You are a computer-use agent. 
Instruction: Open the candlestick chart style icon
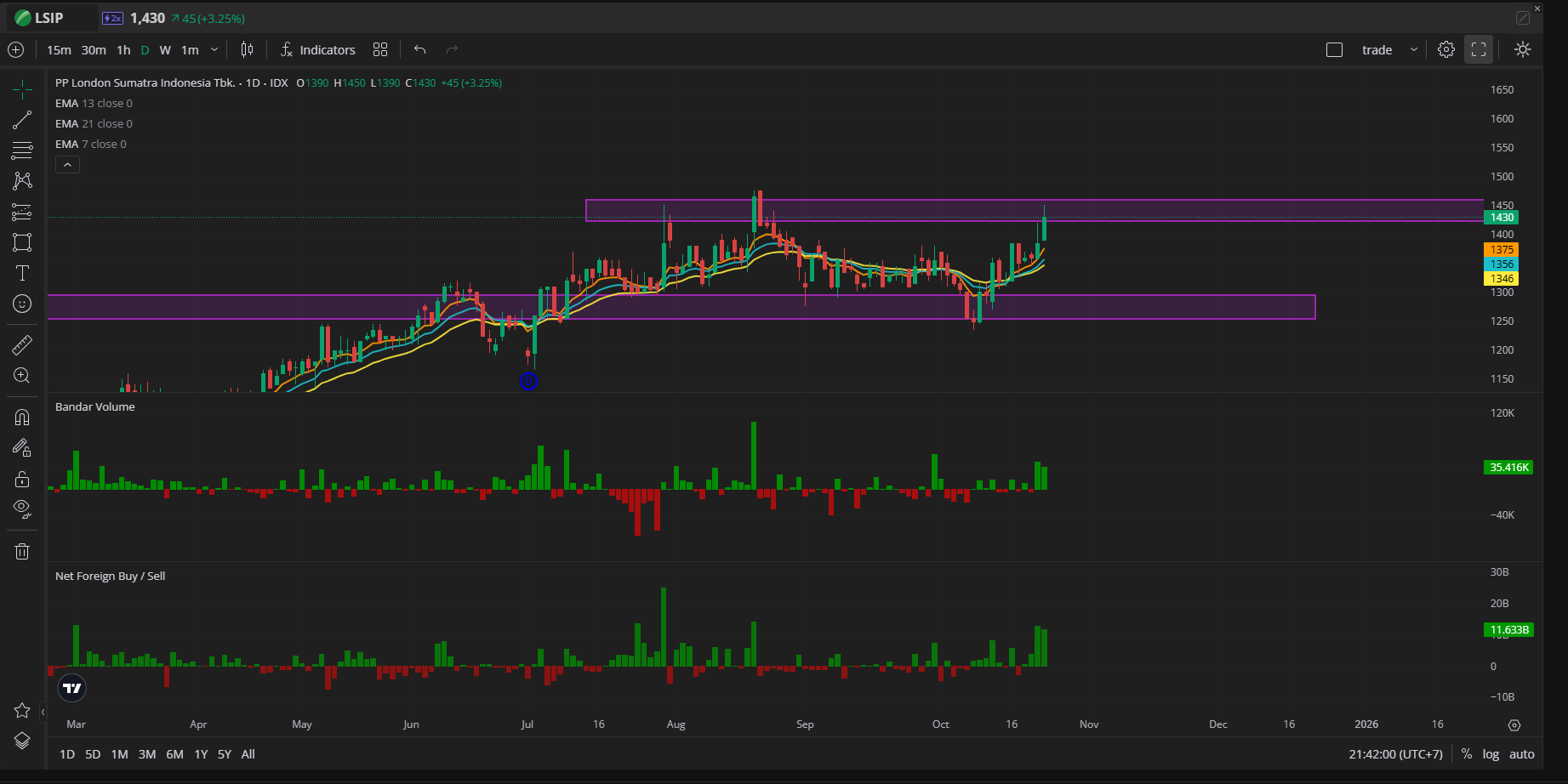coord(247,50)
